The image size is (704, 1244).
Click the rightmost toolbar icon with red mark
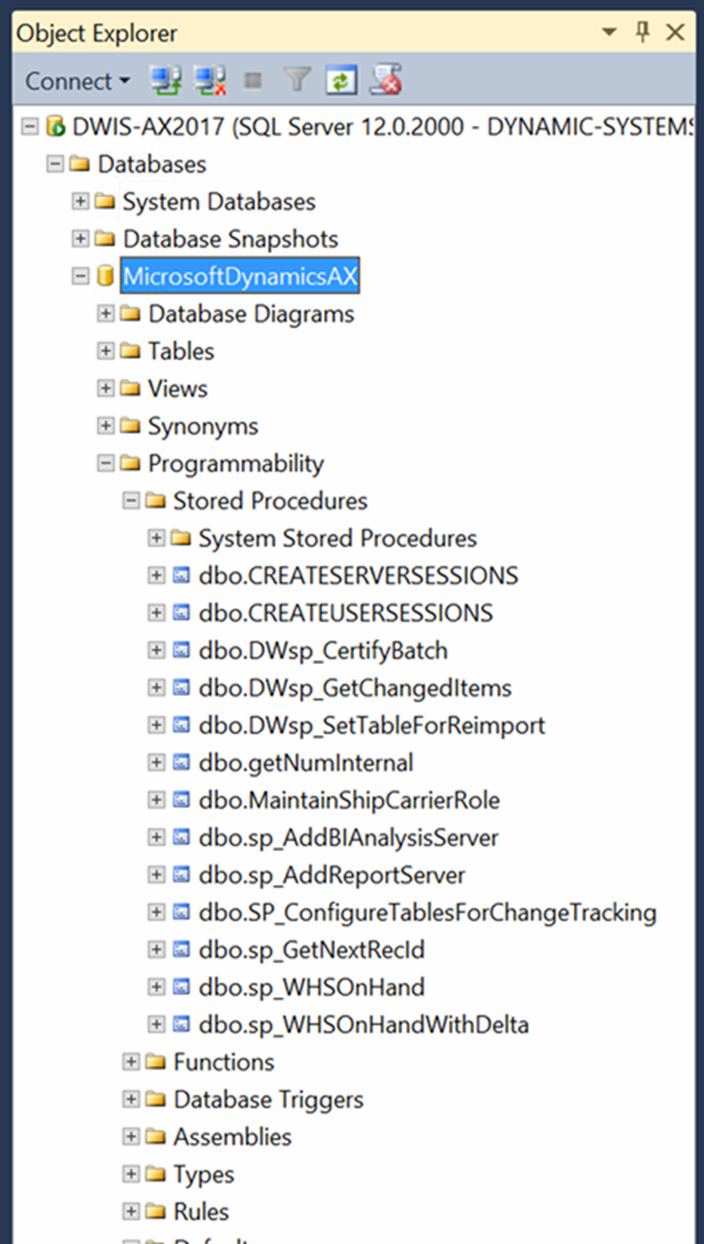pos(384,80)
